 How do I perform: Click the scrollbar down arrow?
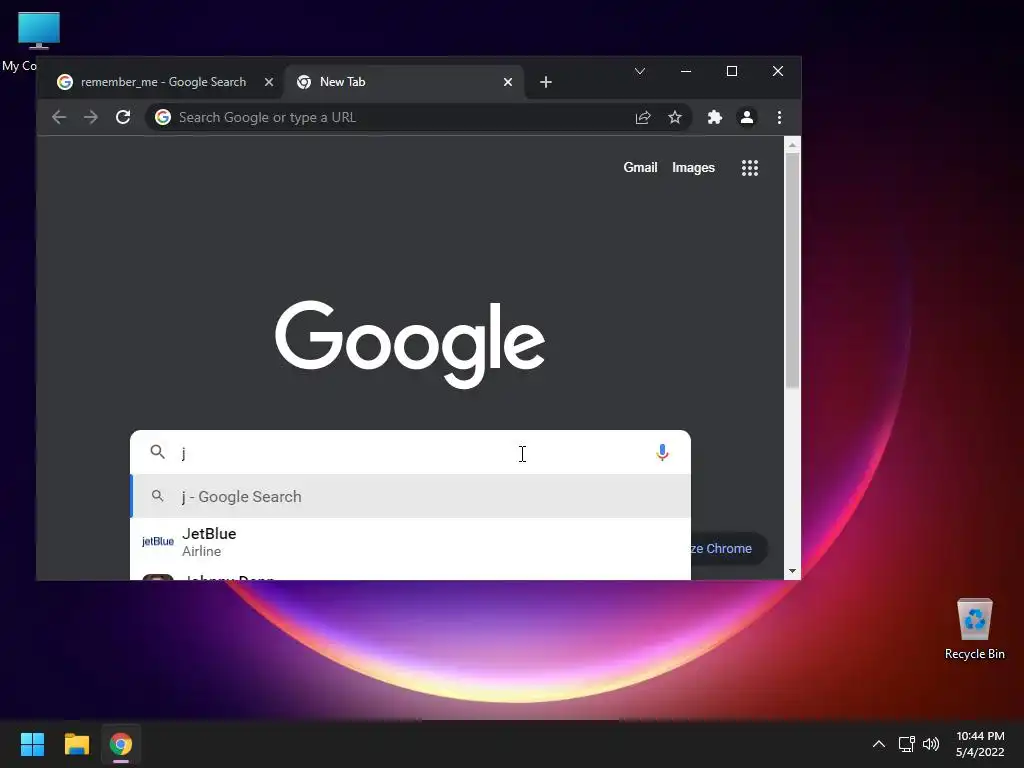(792, 571)
